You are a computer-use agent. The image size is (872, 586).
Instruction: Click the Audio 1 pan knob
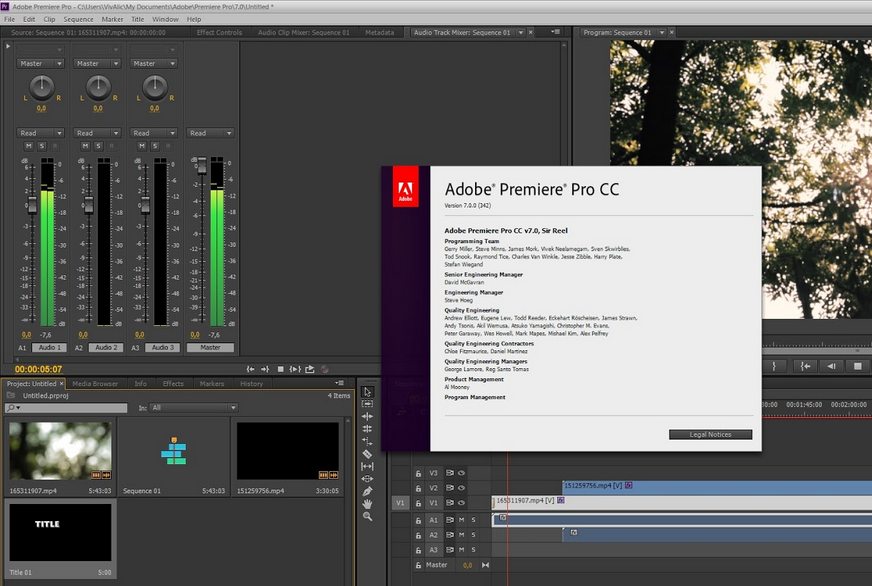click(x=42, y=87)
